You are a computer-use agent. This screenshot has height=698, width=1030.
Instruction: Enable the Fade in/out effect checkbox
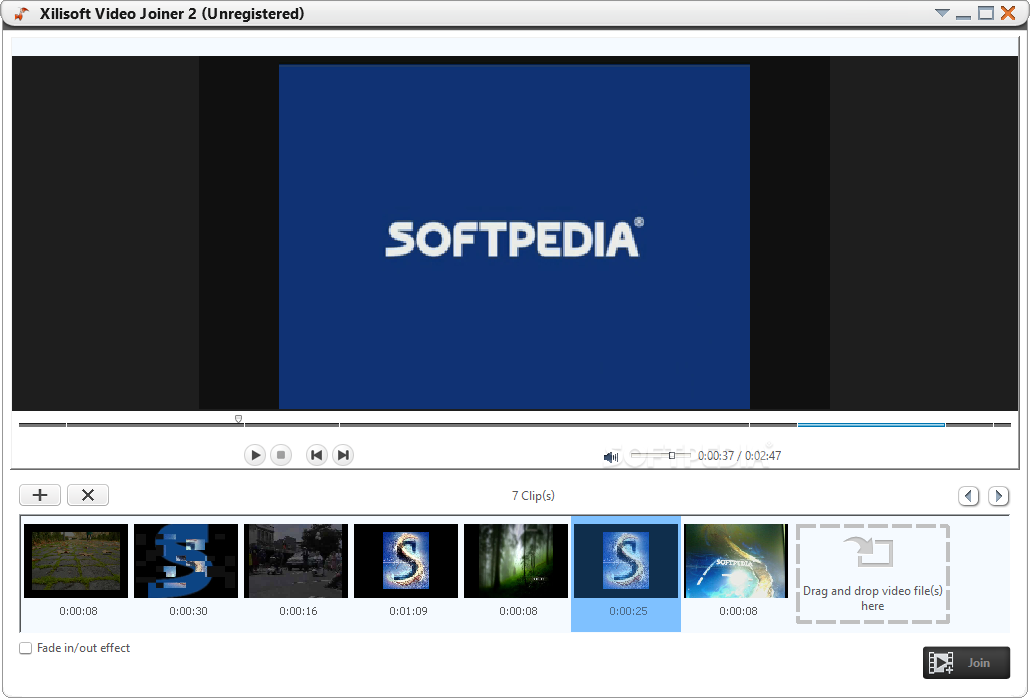pyautogui.click(x=26, y=648)
